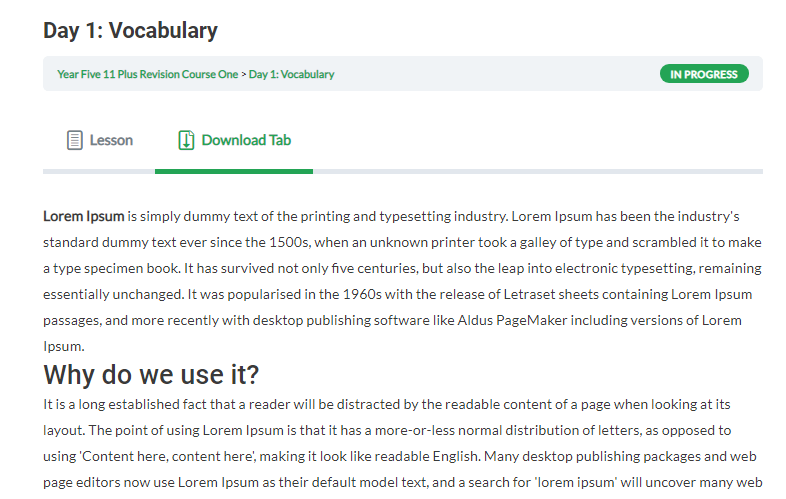This screenshot has width=786, height=499.
Task: Click the breadcrumb separator arrow
Action: pos(244,74)
